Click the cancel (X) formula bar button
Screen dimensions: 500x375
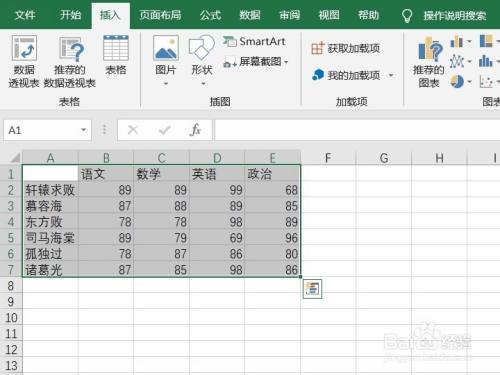point(133,130)
